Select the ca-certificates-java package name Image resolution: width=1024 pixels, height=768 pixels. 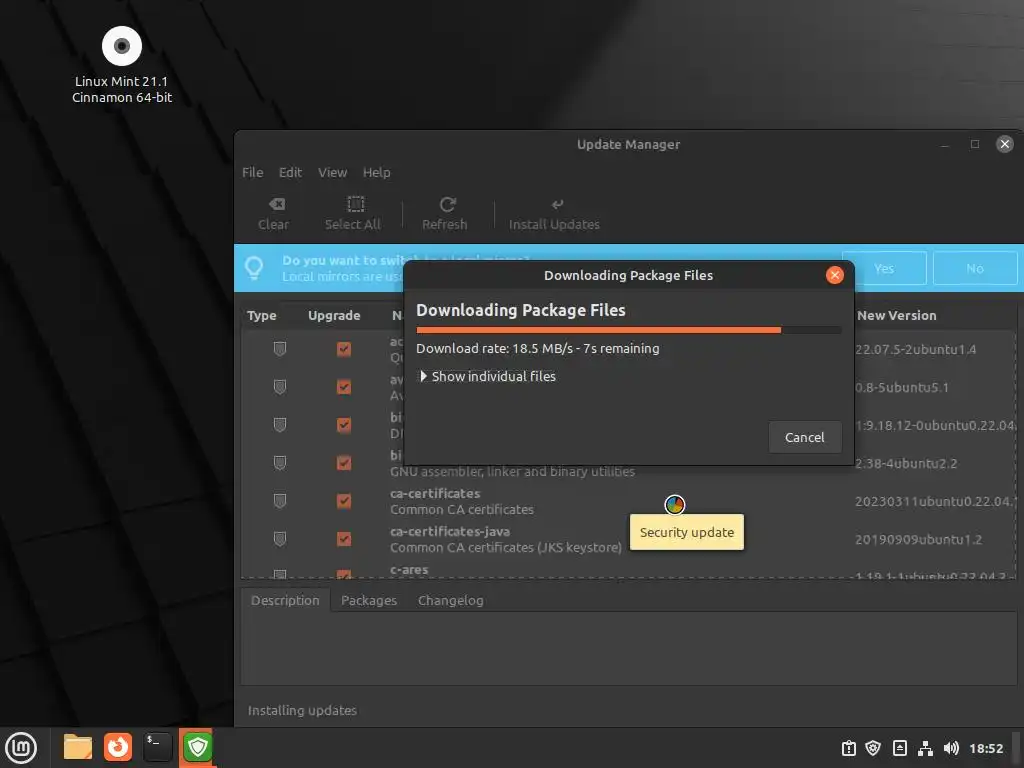pos(450,532)
